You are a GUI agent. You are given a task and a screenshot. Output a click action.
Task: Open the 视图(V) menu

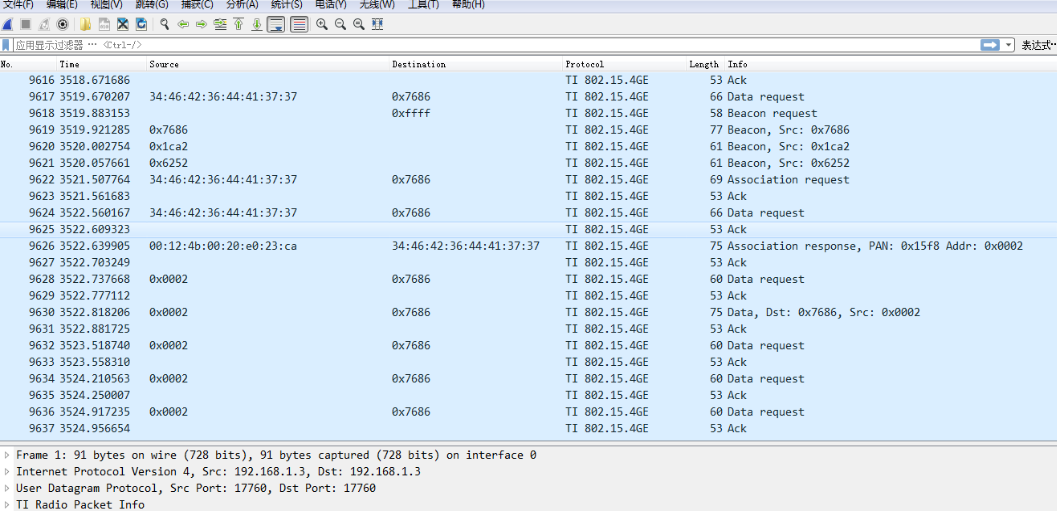click(107, 5)
